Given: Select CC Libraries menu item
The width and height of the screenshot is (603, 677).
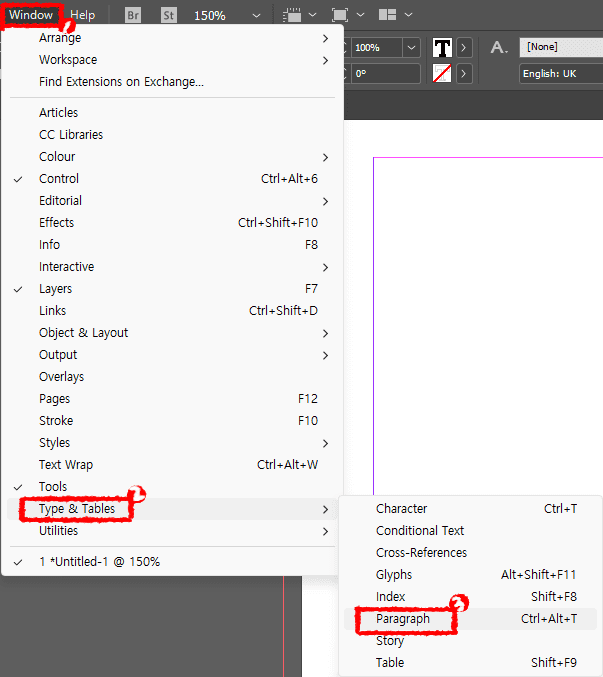Looking at the screenshot, I should click(x=172, y=135).
